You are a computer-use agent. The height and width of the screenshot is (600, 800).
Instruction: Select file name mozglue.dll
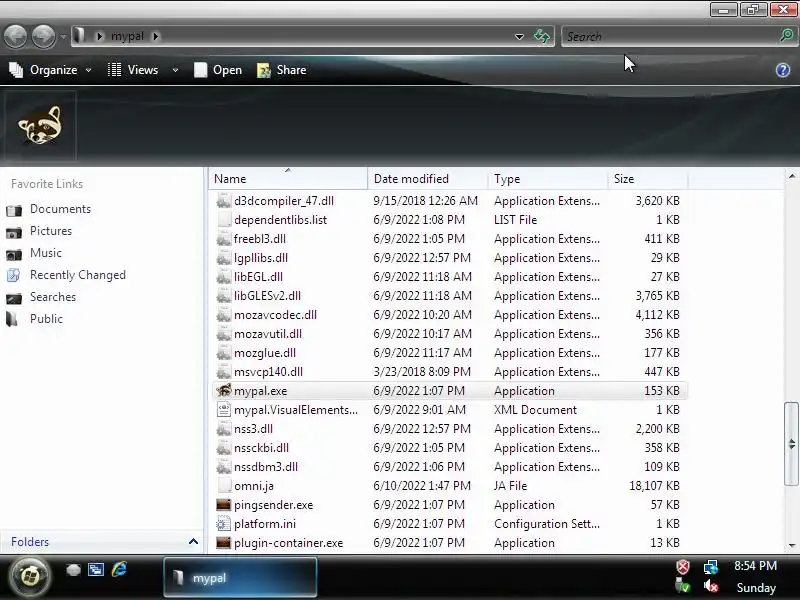[265, 353]
